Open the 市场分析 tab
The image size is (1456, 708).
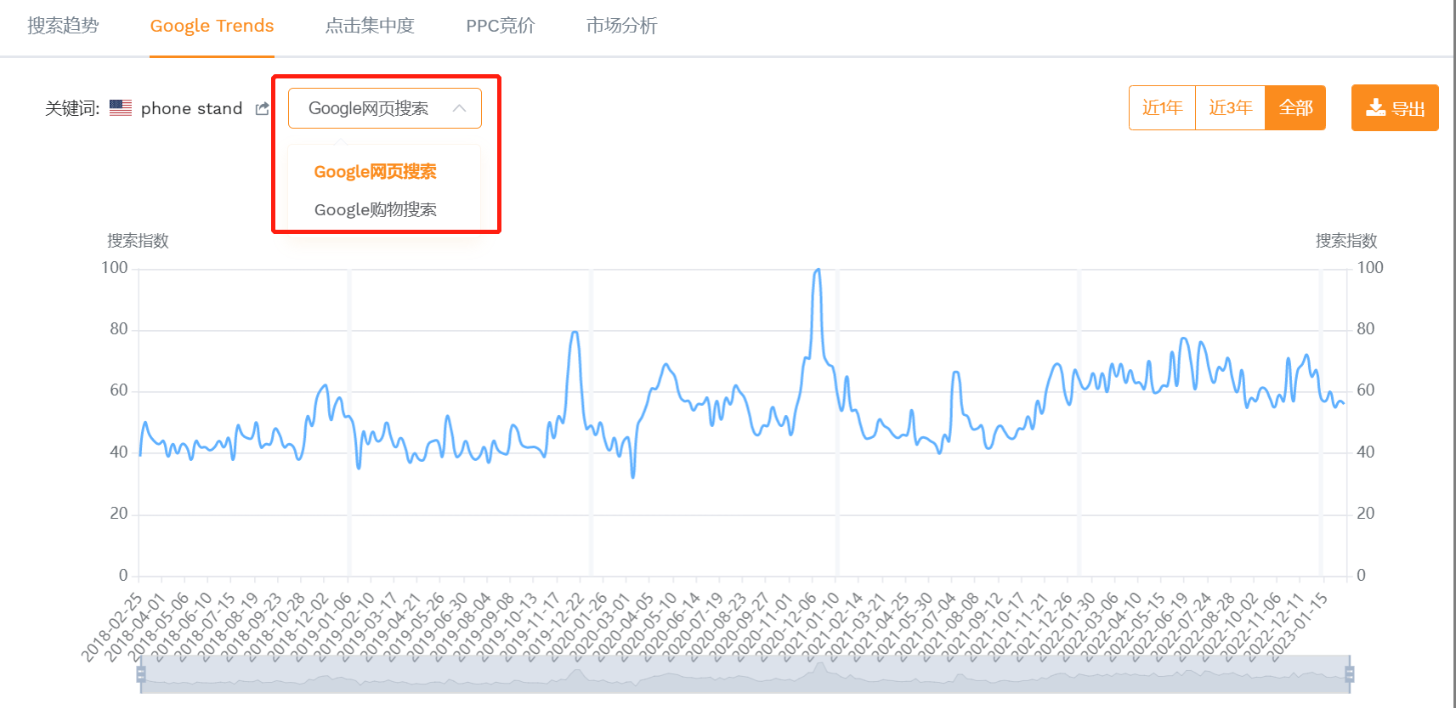tap(622, 26)
